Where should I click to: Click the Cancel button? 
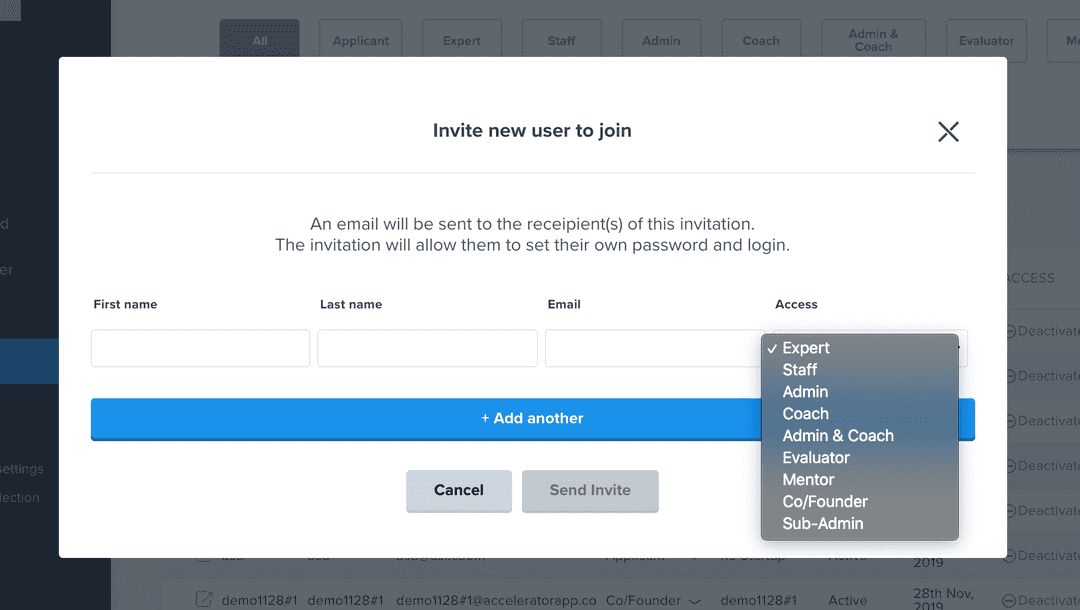pos(459,490)
